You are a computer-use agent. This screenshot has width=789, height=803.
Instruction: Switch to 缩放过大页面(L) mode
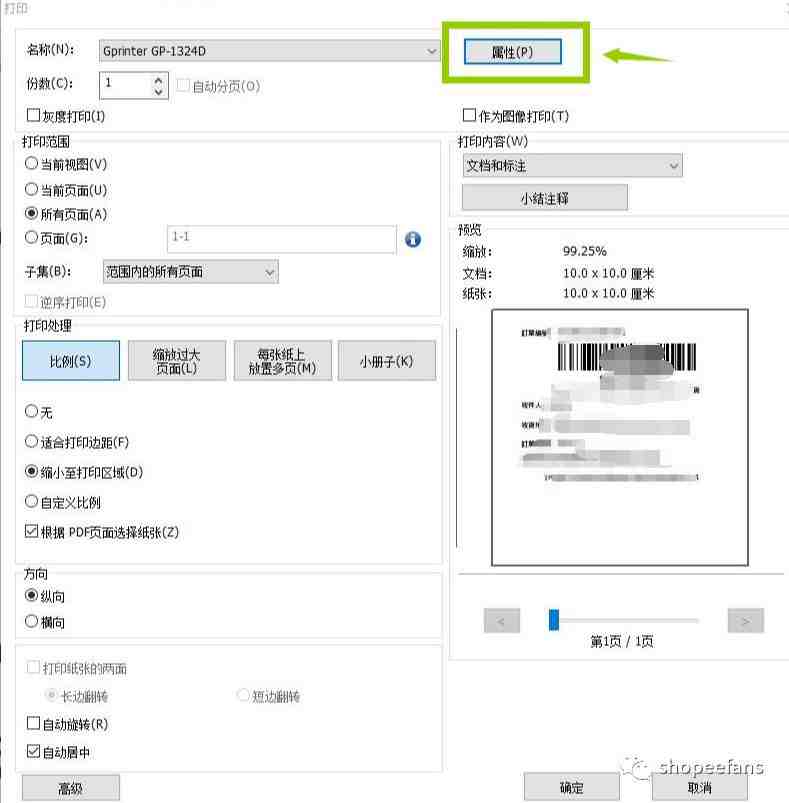[177, 361]
